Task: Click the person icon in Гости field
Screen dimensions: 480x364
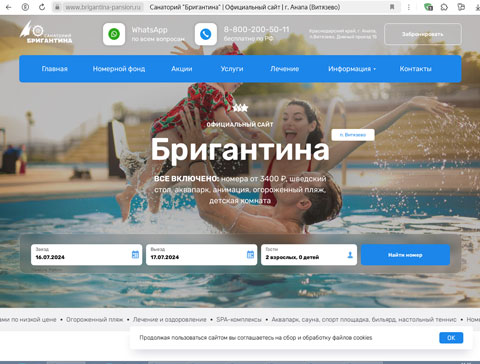Action: 350,255
